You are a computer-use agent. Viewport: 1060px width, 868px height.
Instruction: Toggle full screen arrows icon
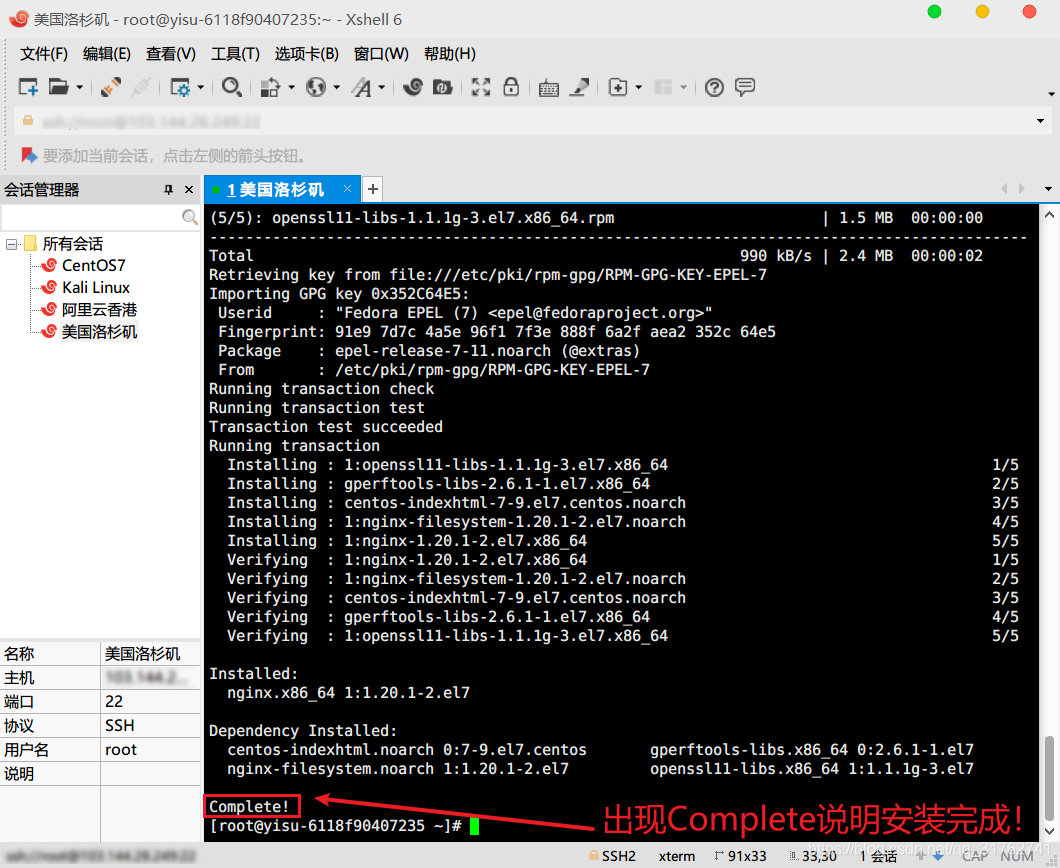click(x=481, y=87)
